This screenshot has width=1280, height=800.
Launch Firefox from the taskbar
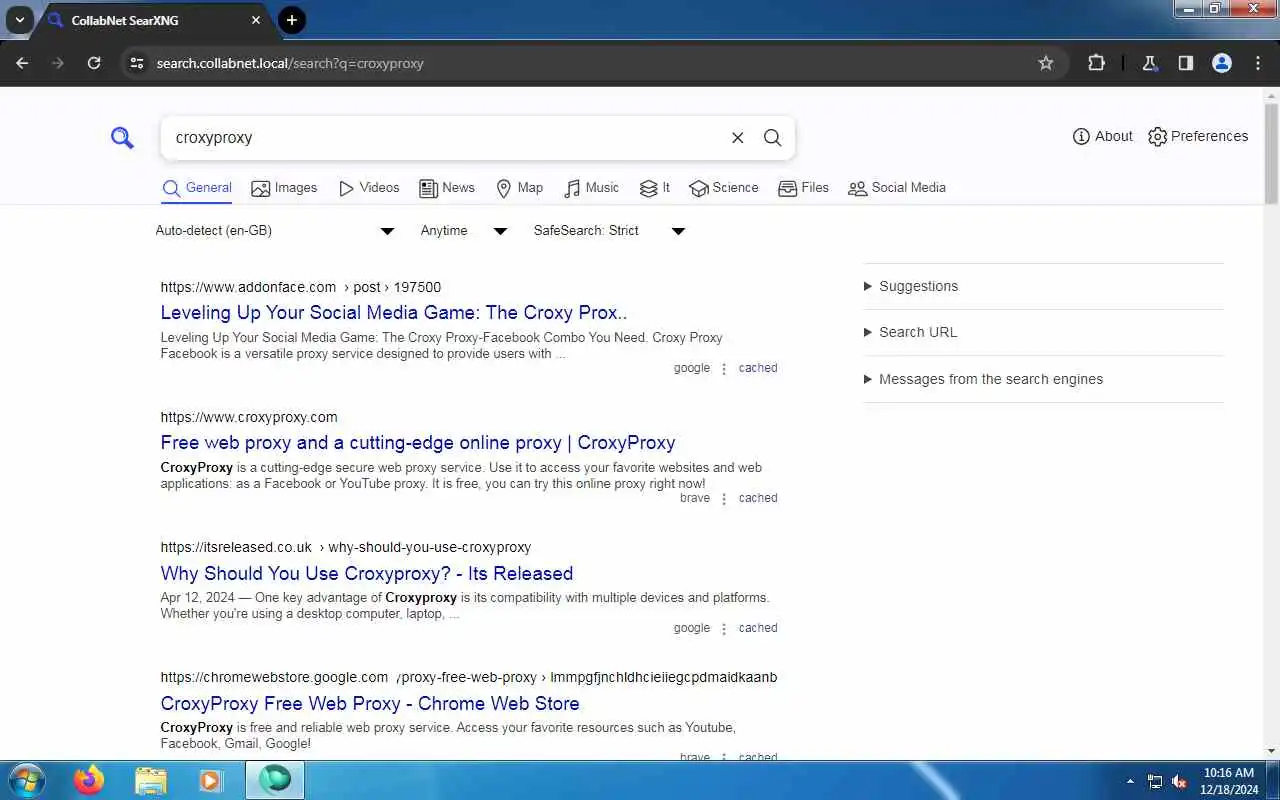tap(89, 780)
